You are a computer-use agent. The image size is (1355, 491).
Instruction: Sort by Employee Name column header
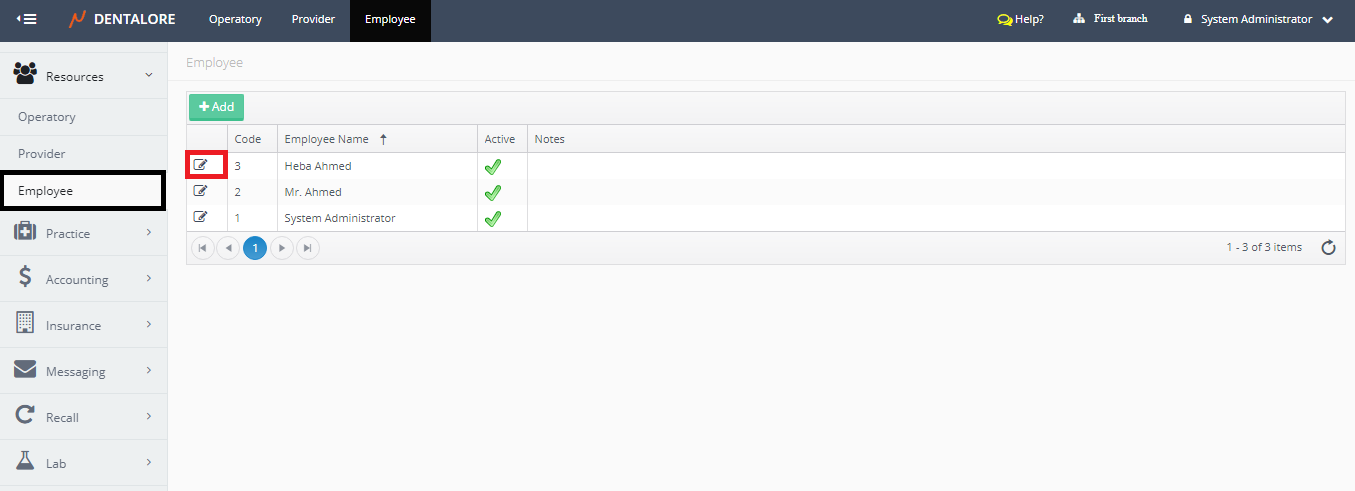pyautogui.click(x=327, y=139)
